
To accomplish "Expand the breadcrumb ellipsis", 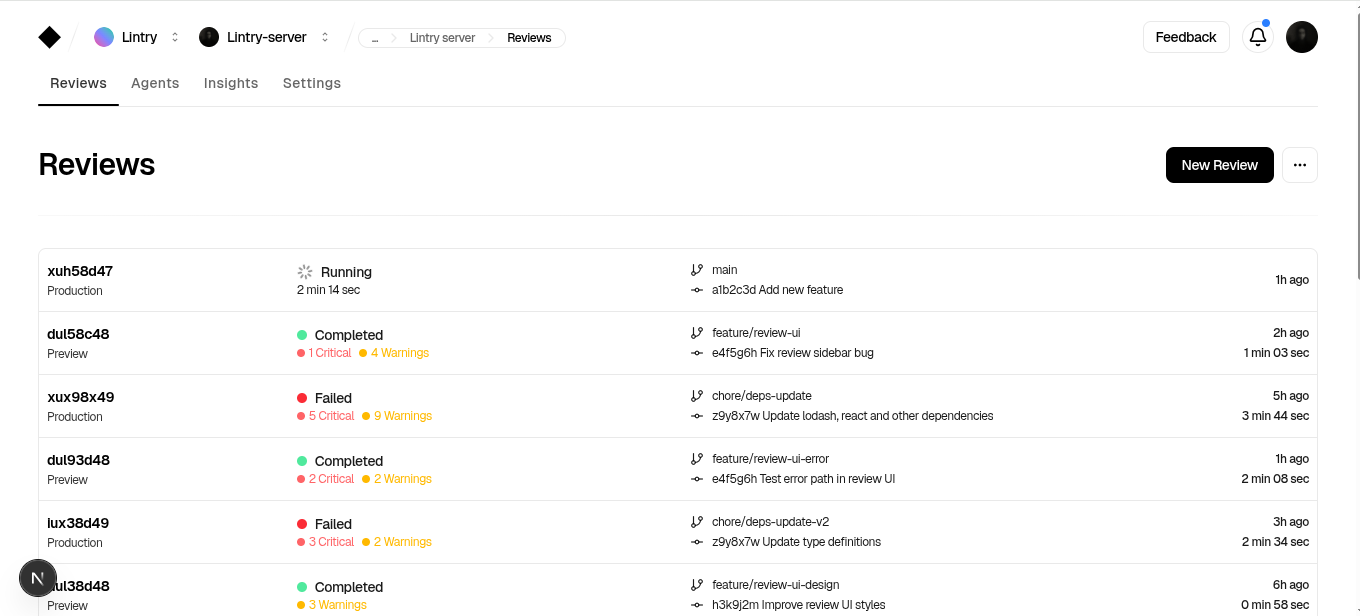I will pyautogui.click(x=375, y=38).
